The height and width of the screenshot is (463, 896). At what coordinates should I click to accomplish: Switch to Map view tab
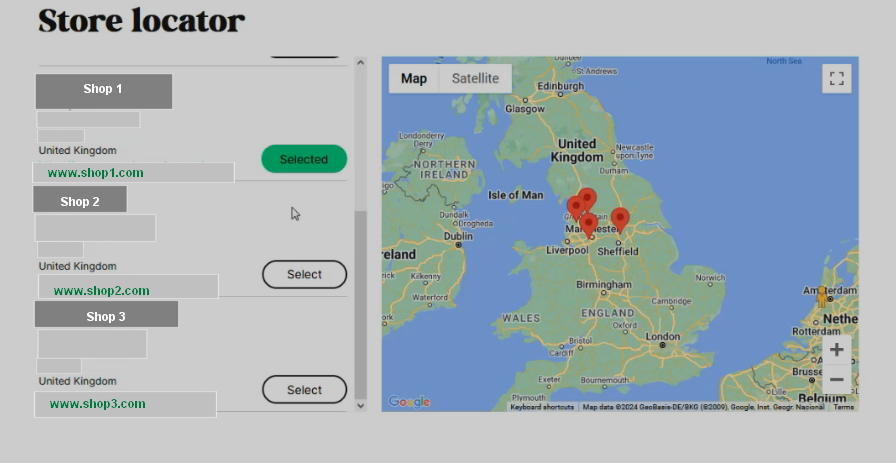click(x=414, y=78)
